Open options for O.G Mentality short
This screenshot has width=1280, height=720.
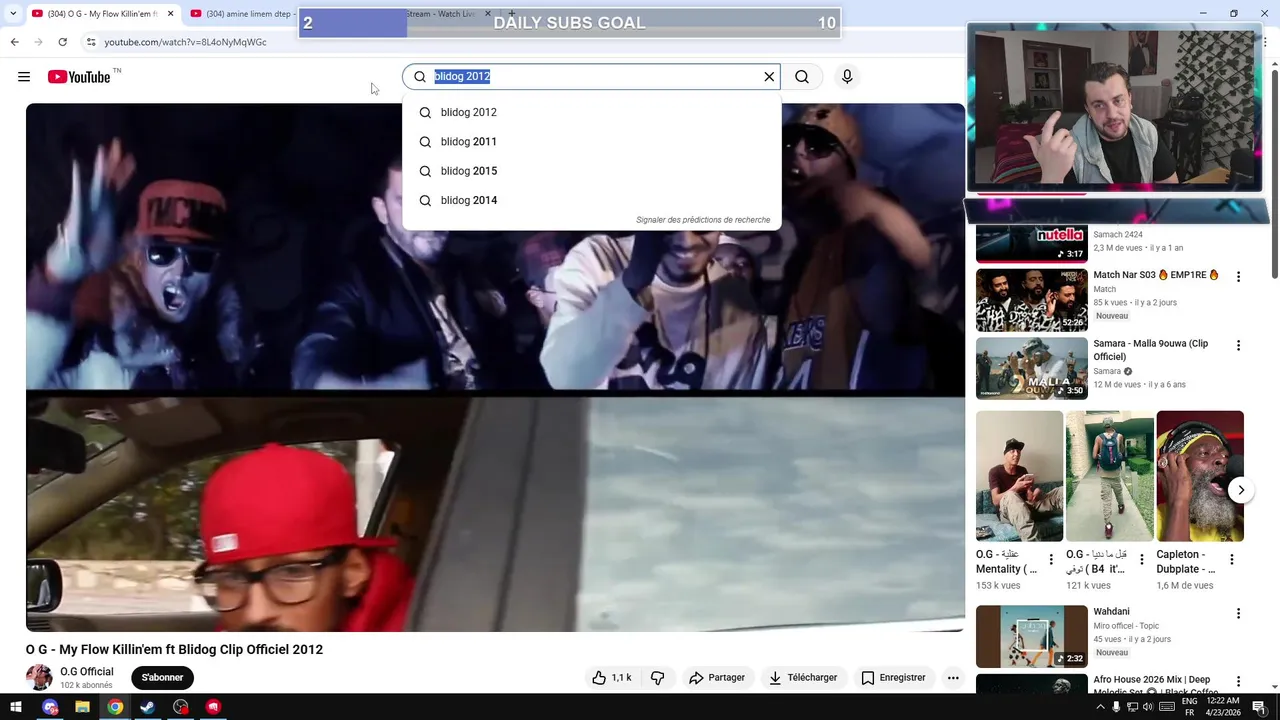pos(1051,560)
